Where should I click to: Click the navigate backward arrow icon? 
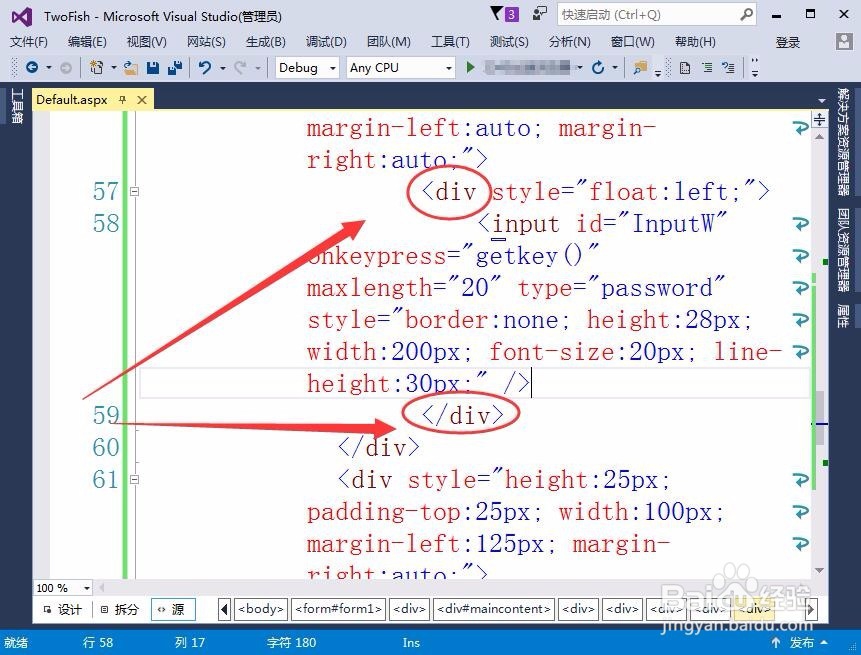[32, 68]
